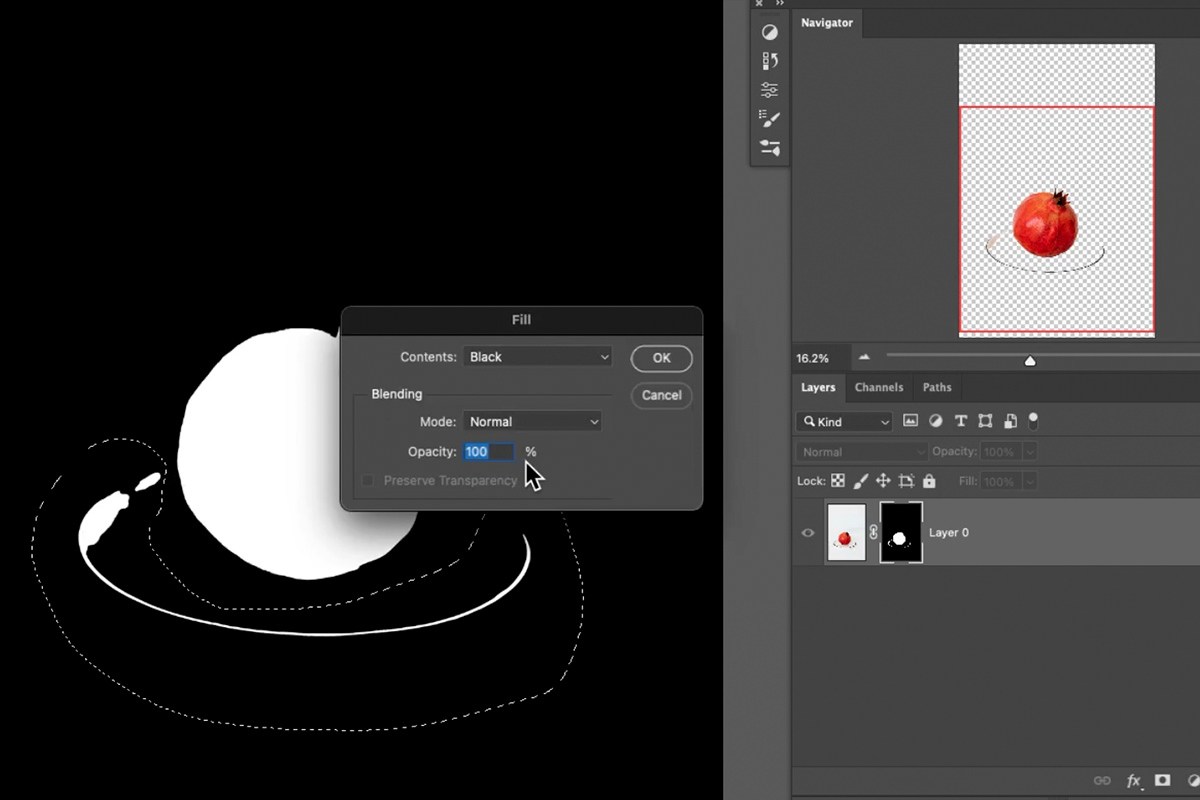Lock artboard nesting icon in Layers panel
Viewport: 1200px width, 800px height.
tap(907, 481)
